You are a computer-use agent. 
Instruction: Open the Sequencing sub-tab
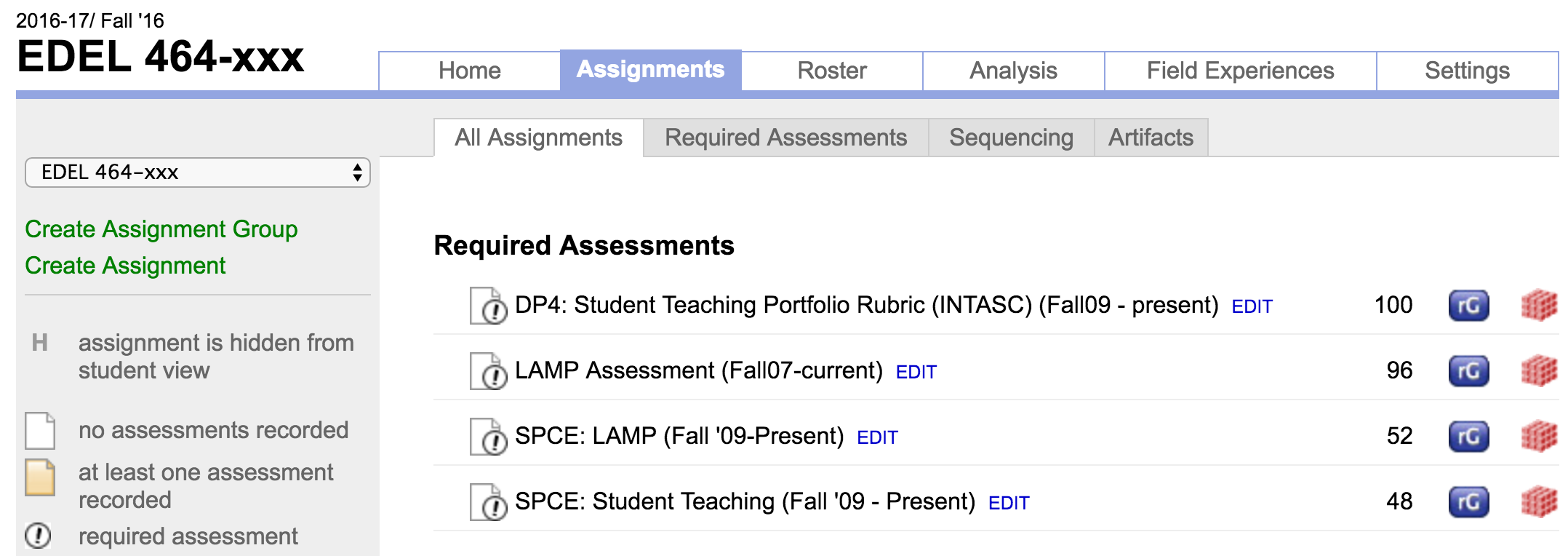point(1011,138)
